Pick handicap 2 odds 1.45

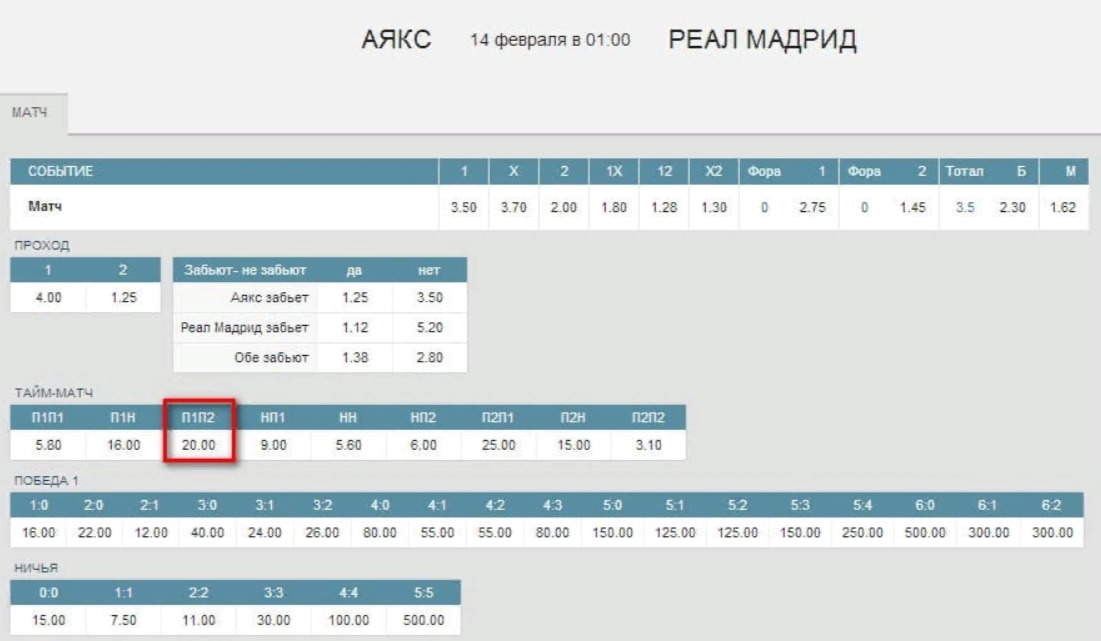tap(913, 208)
